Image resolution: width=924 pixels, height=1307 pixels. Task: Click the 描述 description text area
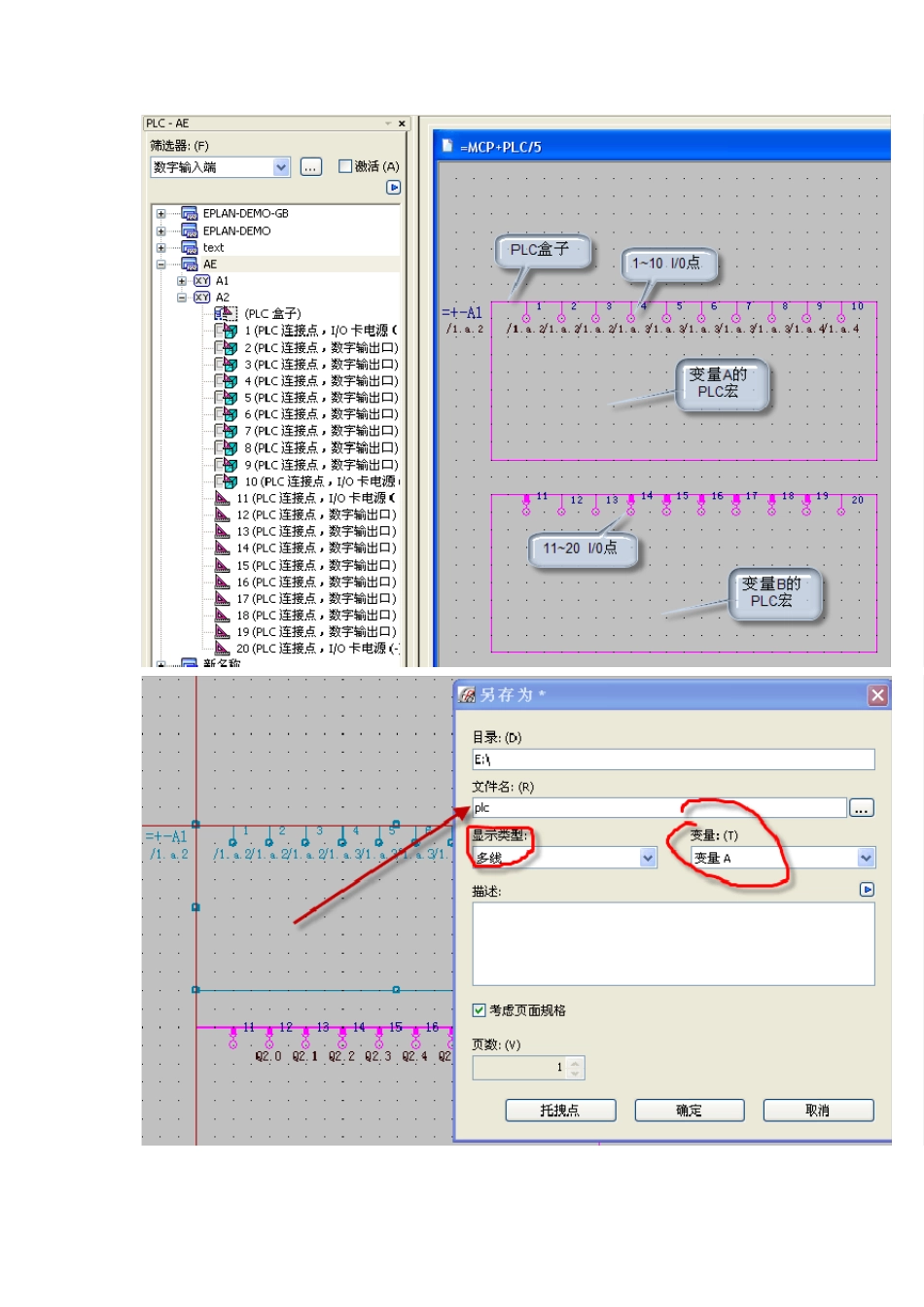pos(673,944)
